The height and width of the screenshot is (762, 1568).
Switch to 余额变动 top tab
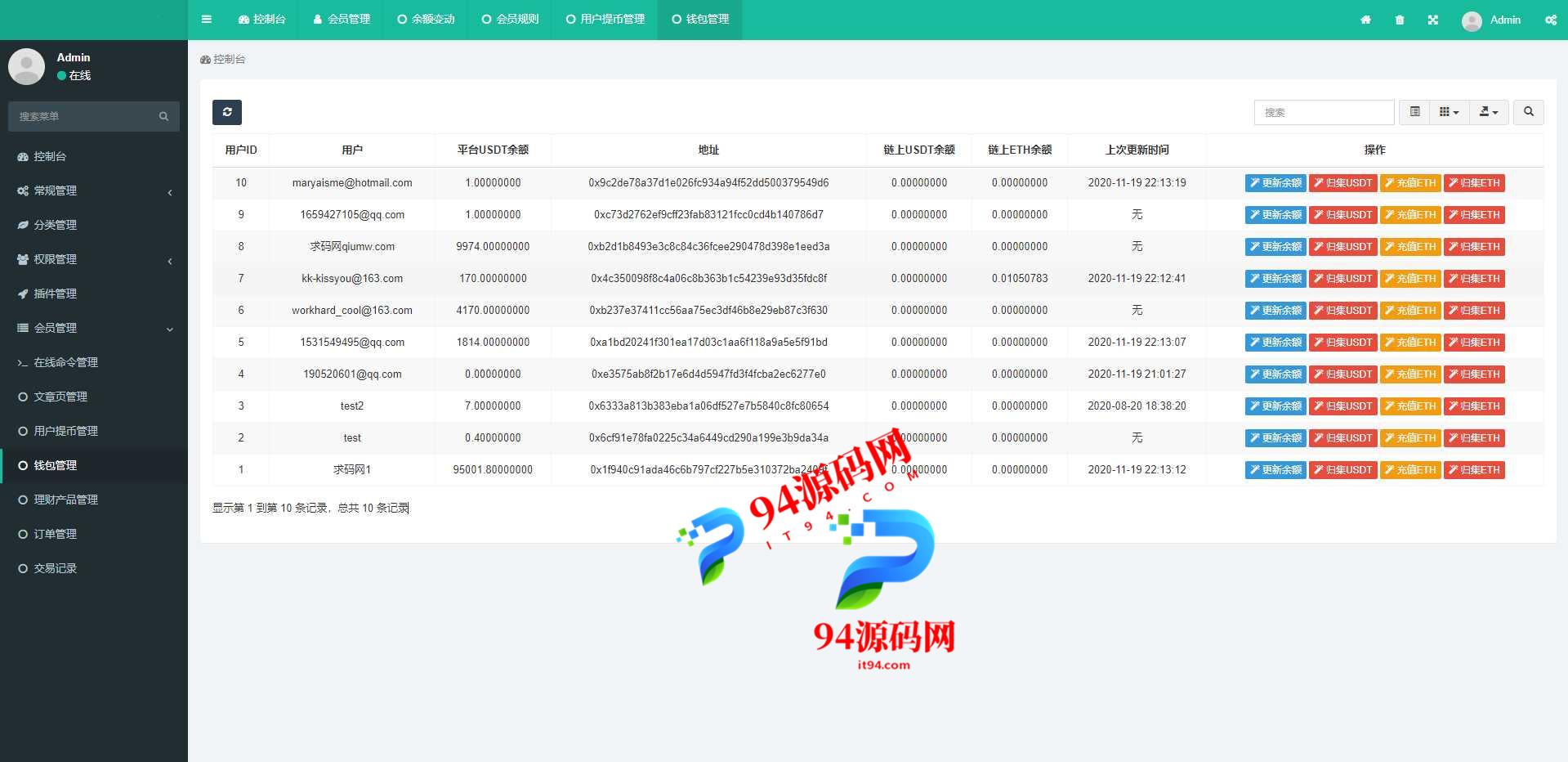[426, 20]
